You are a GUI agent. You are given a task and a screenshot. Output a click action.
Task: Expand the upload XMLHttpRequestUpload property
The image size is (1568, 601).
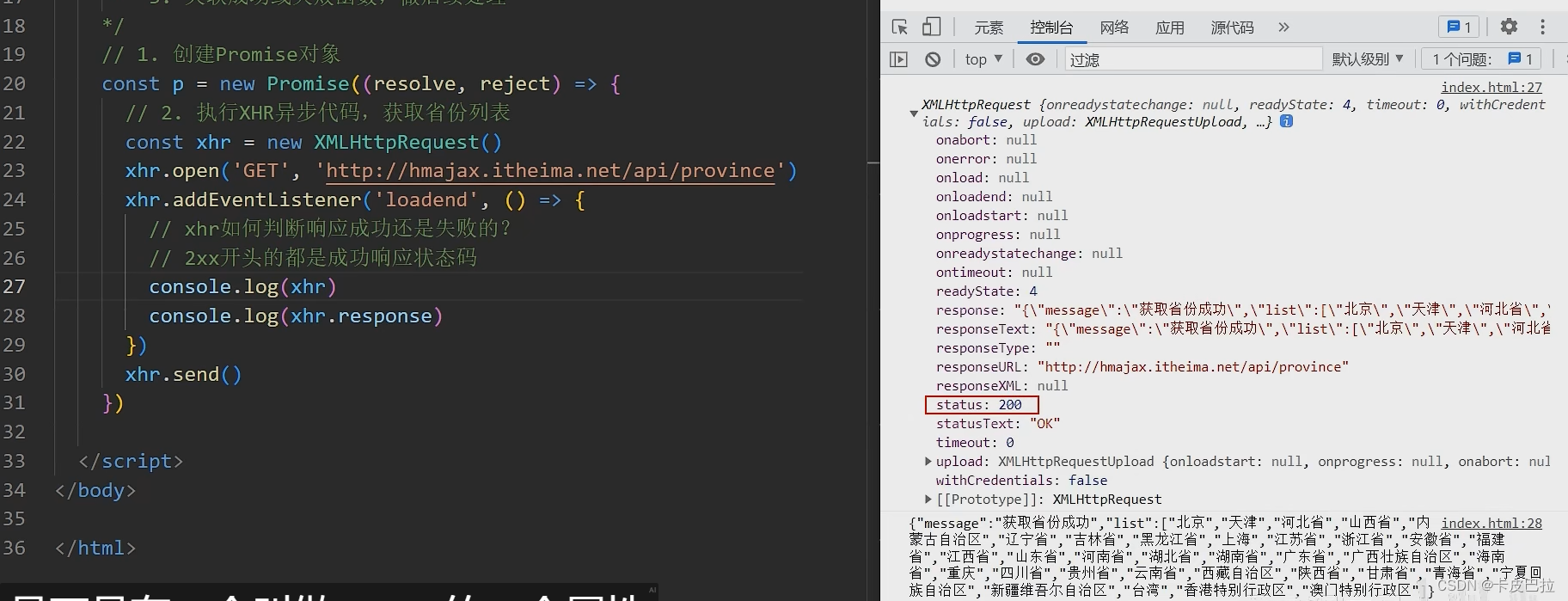coord(928,462)
